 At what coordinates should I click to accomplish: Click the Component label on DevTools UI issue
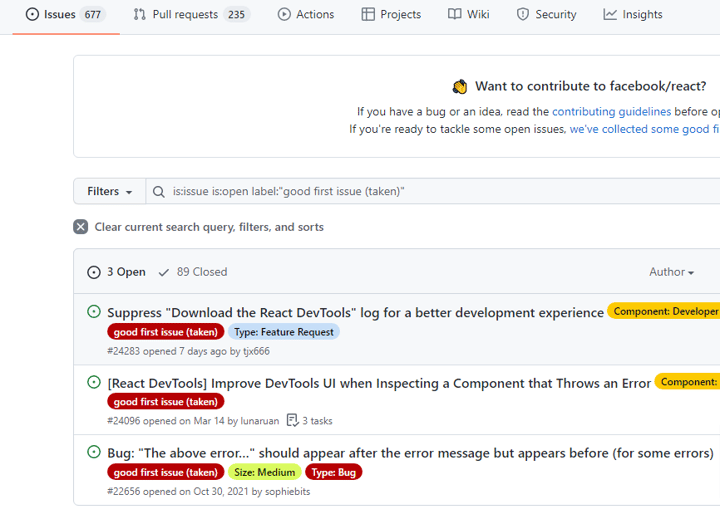point(687,382)
